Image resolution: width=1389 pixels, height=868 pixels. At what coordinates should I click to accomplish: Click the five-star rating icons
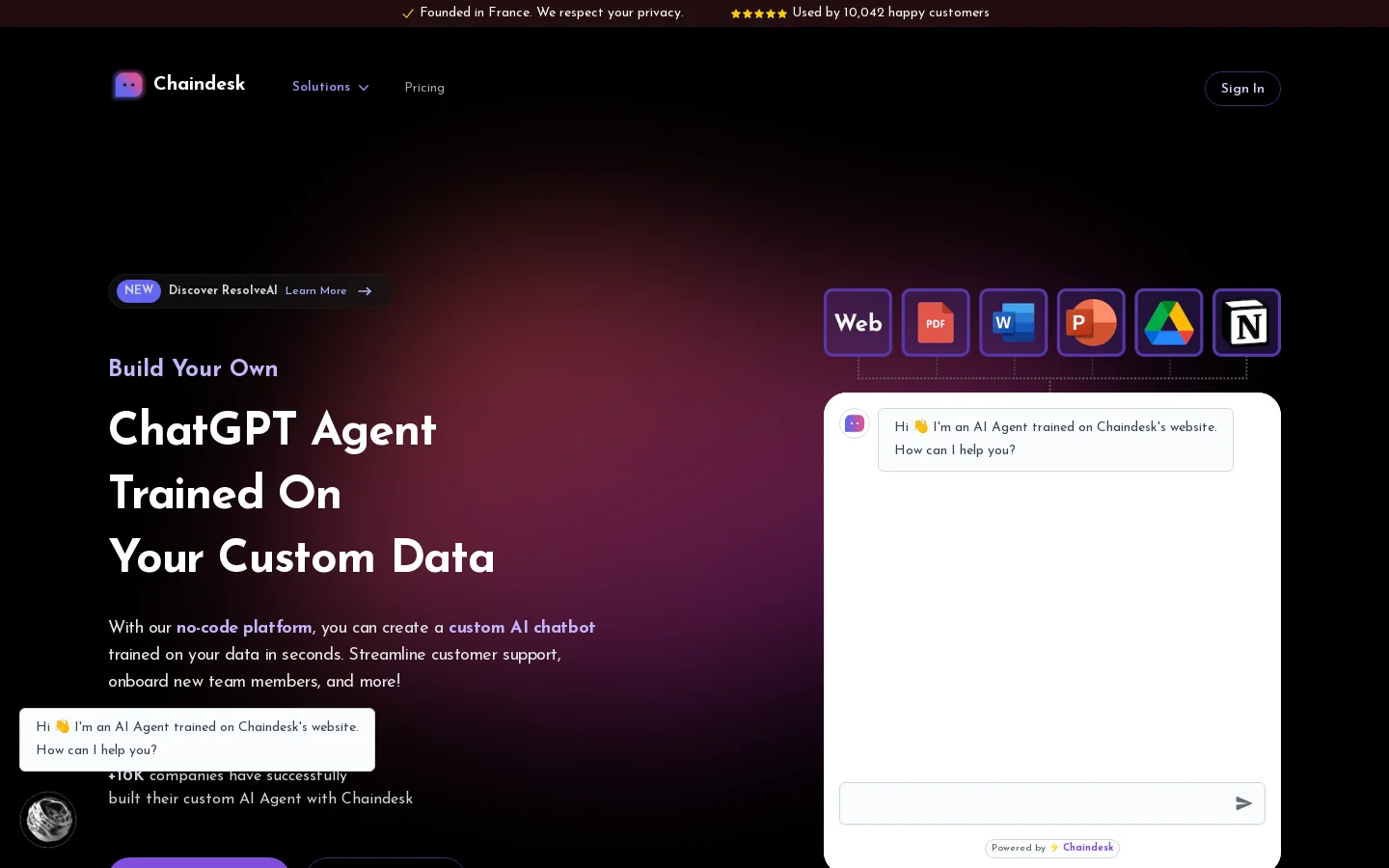point(759,14)
